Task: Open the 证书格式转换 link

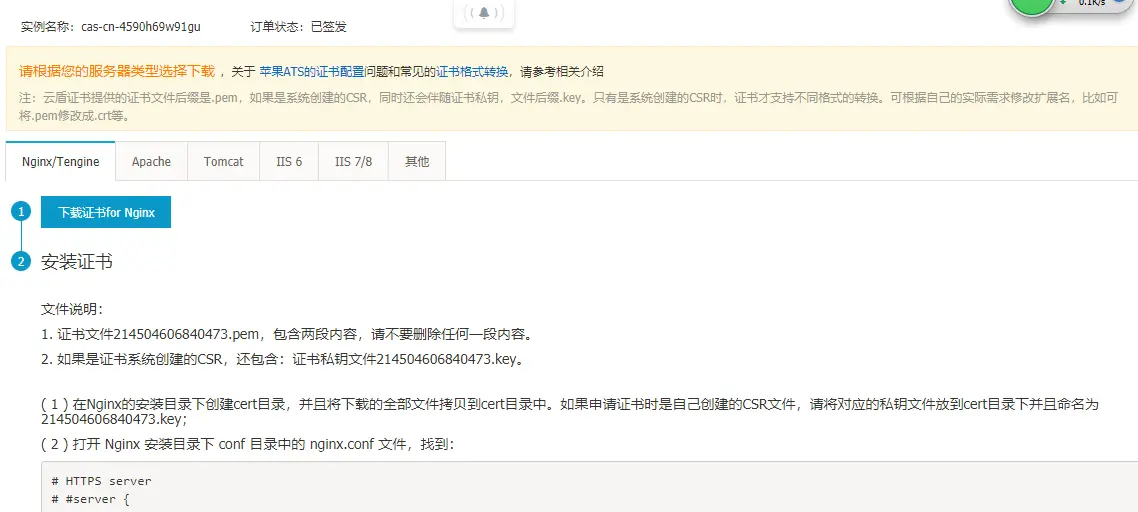Action: click(472, 72)
